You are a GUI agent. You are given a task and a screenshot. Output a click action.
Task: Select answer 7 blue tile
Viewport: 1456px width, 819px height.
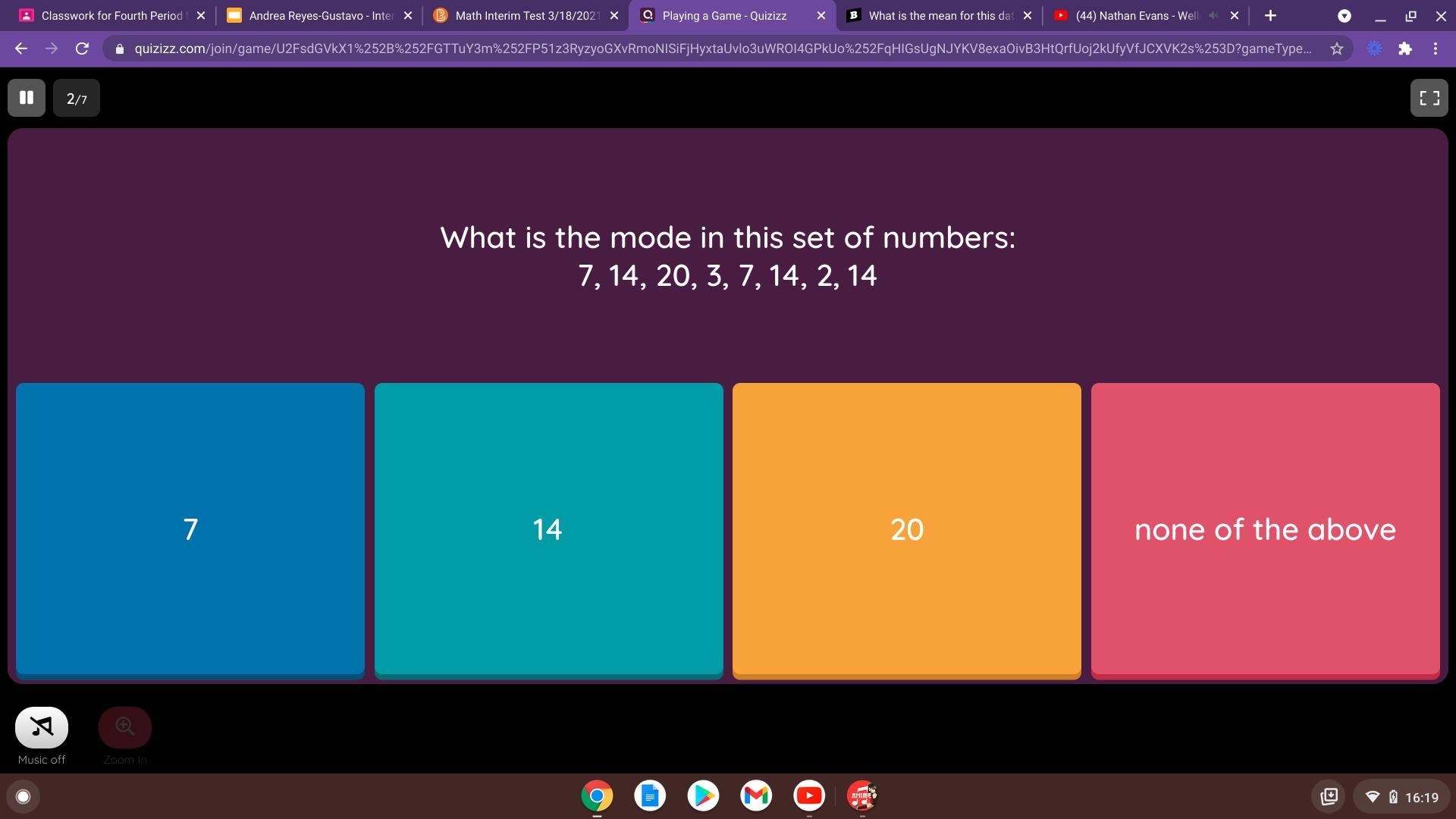pos(190,529)
